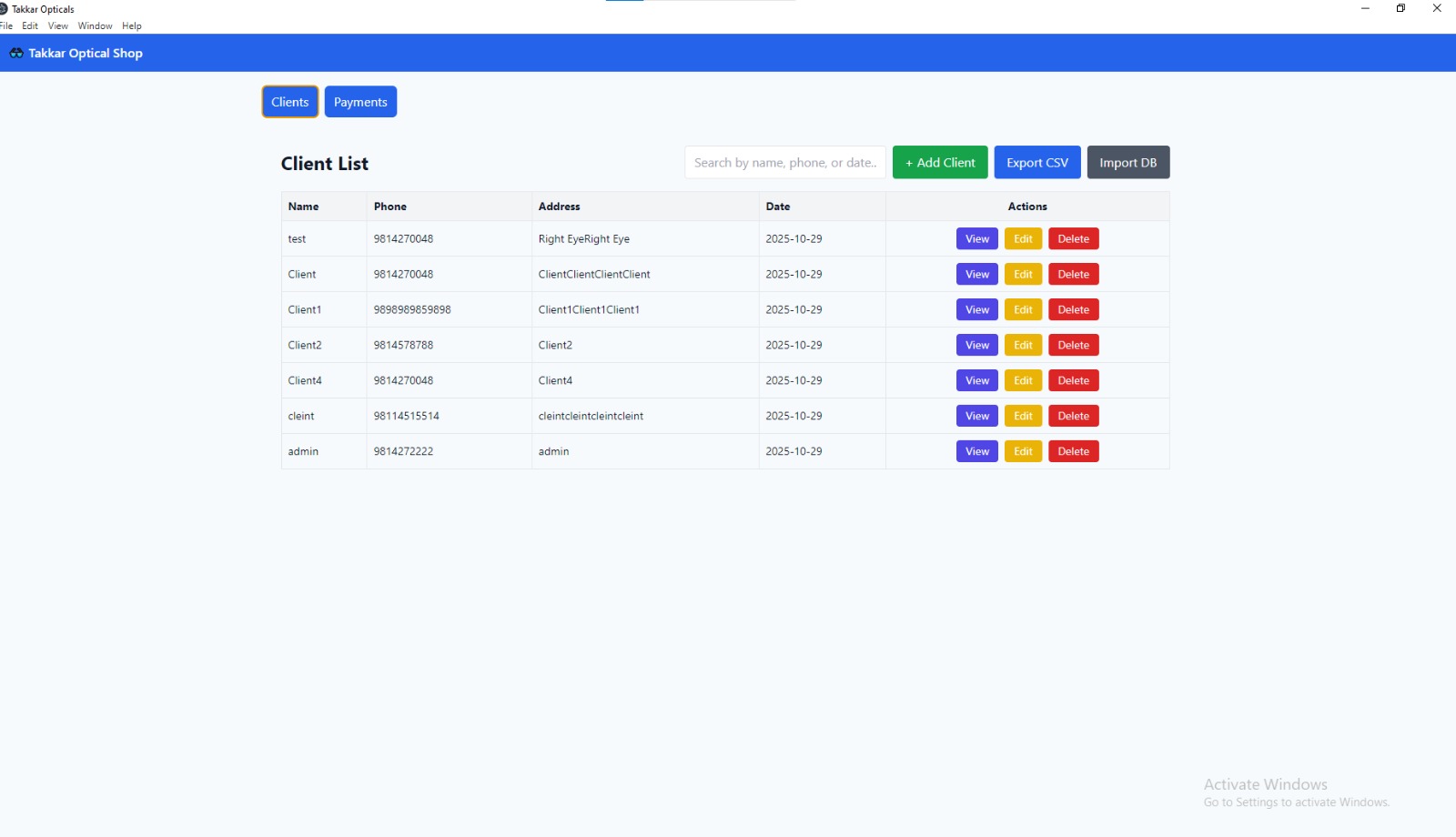Open the Edit menu
The image size is (1456, 837).
coord(30,25)
